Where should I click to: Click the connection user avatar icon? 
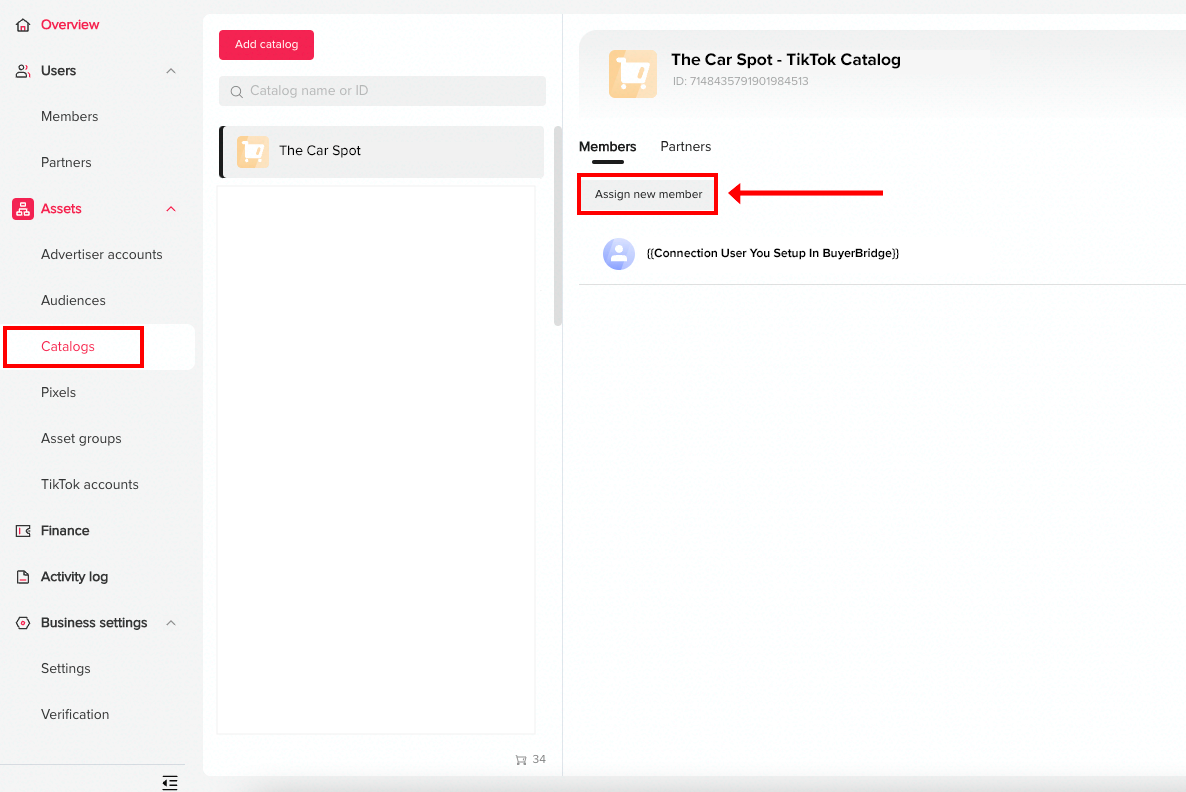point(619,254)
